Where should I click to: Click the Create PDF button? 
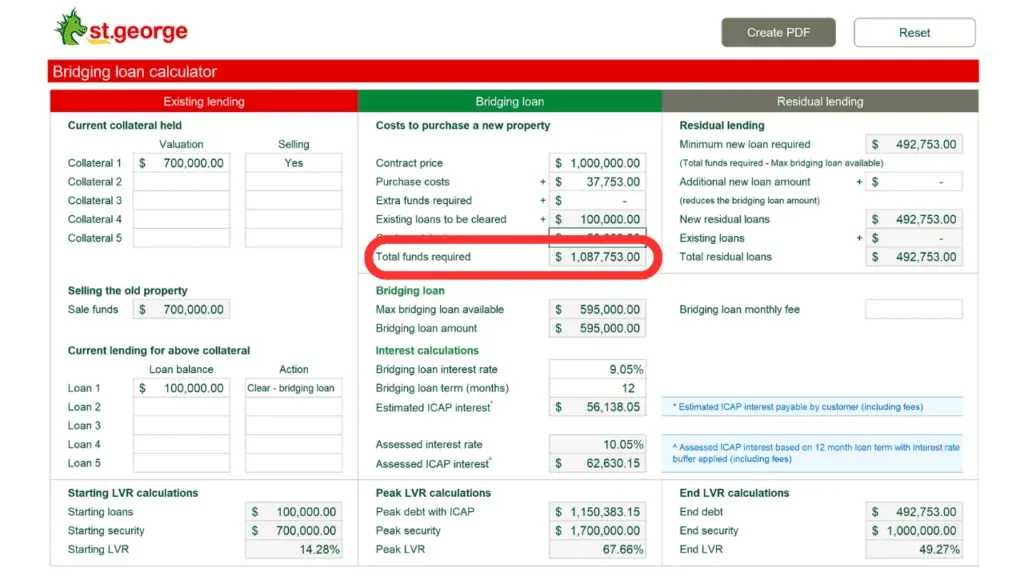click(778, 33)
